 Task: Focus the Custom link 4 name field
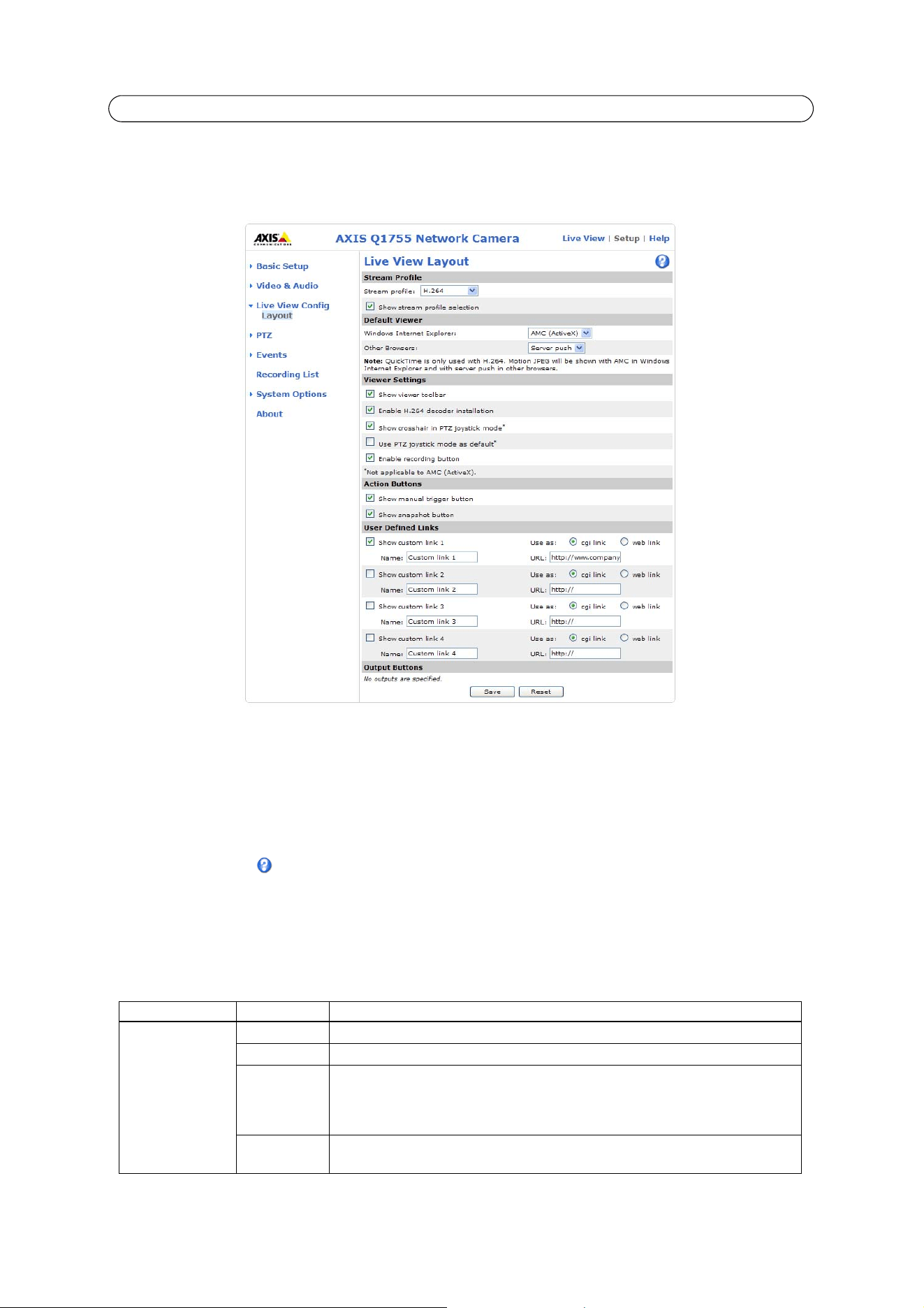pyautogui.click(x=442, y=653)
